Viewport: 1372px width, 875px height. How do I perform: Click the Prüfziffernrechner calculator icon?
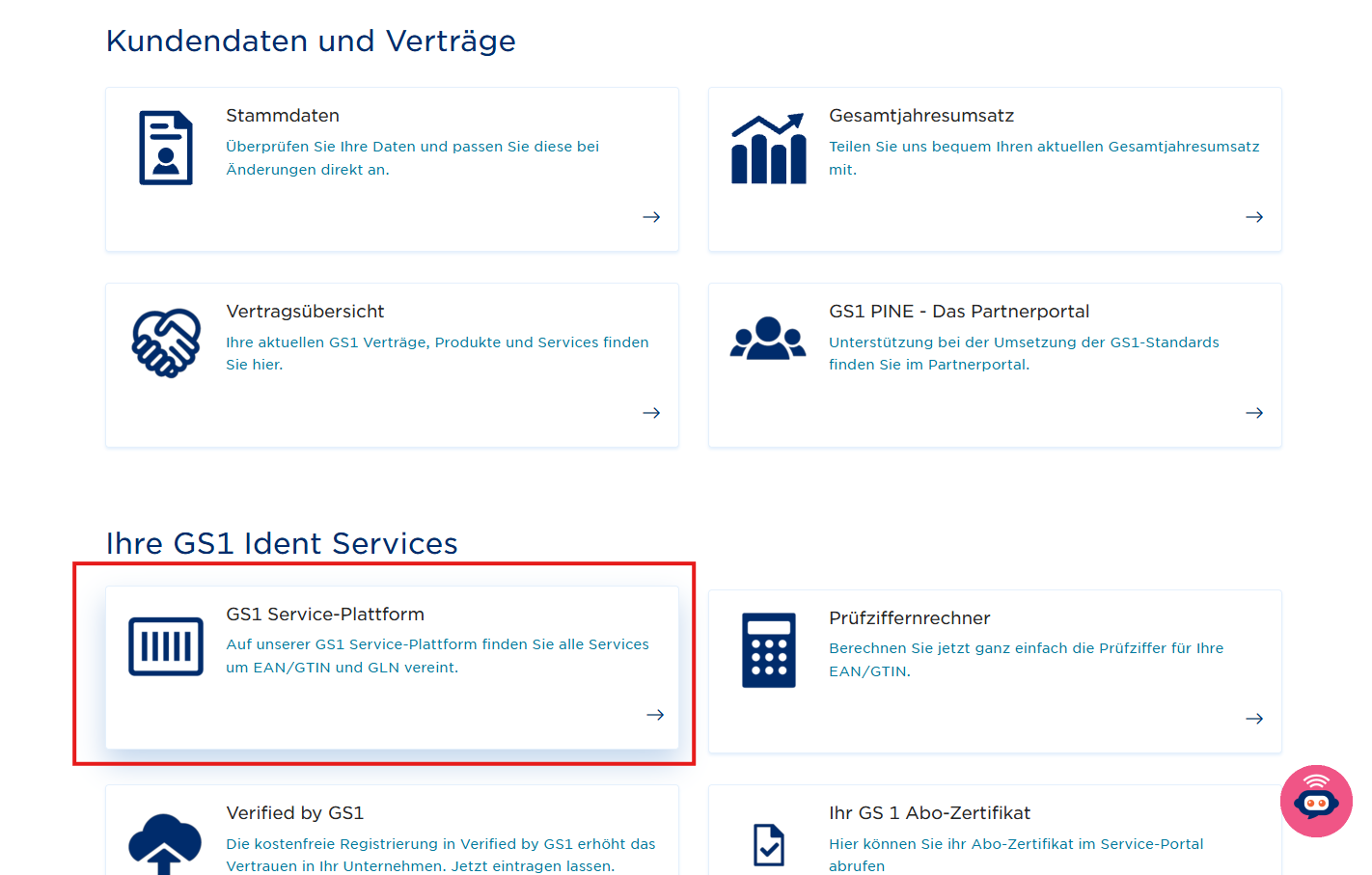click(769, 650)
